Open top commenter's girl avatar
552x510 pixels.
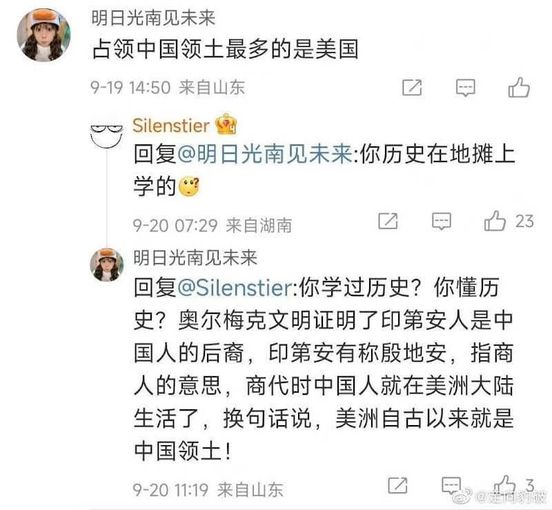click(44, 35)
